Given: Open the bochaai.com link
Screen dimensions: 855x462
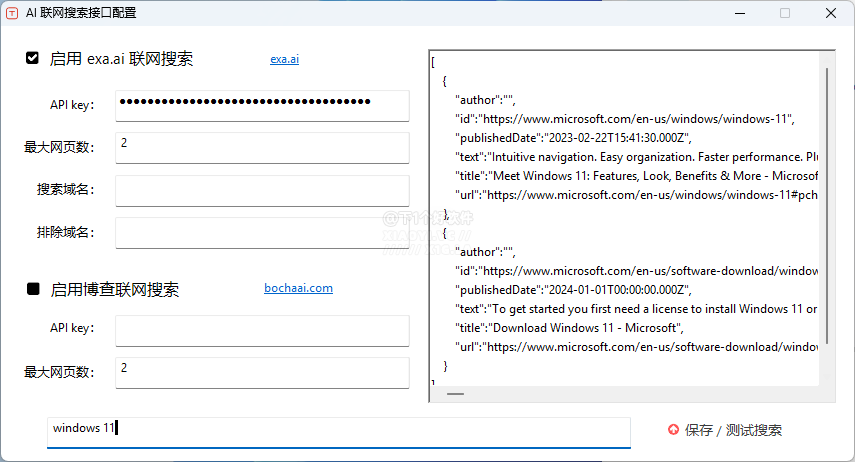Looking at the screenshot, I should click(298, 288).
